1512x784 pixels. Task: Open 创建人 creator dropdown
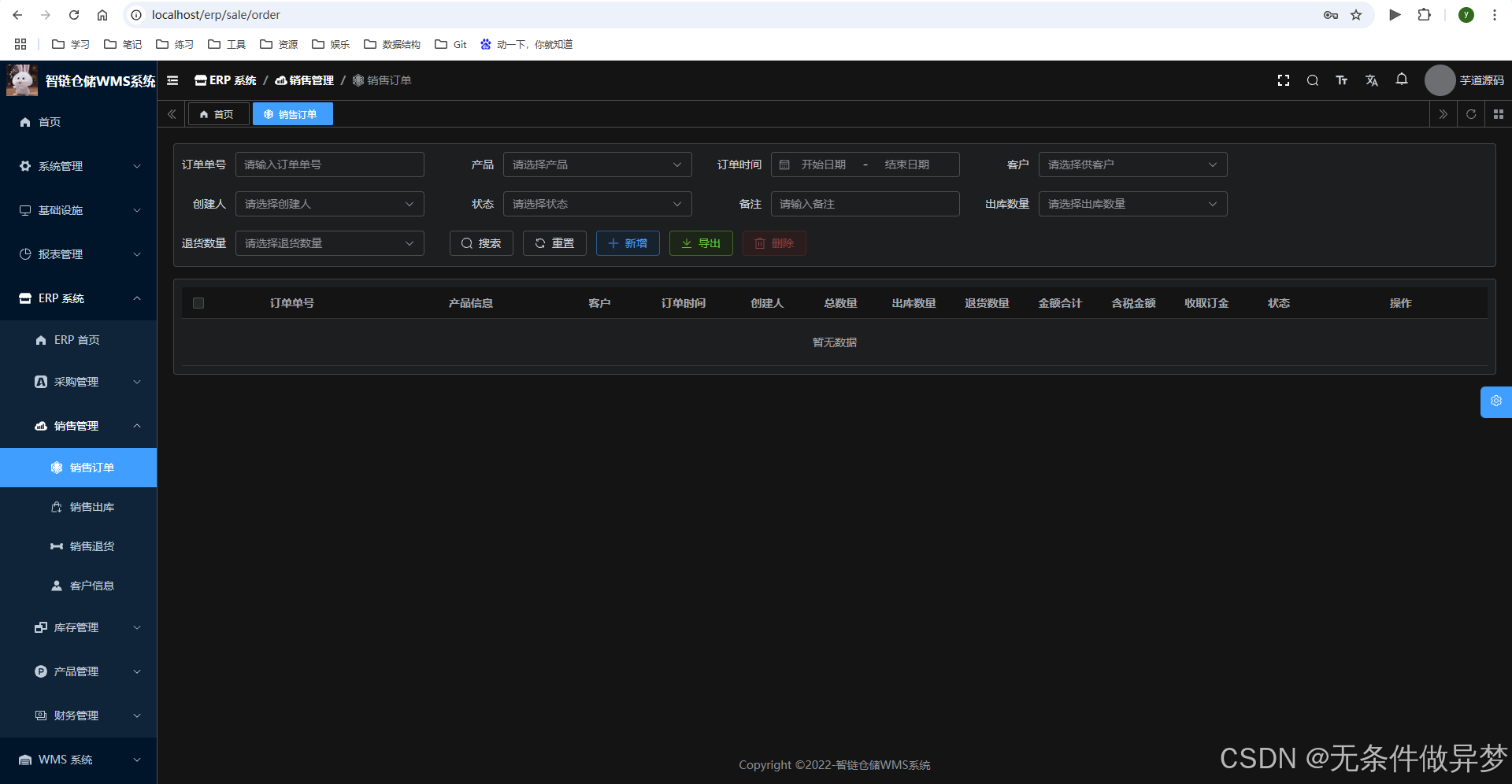(330, 204)
